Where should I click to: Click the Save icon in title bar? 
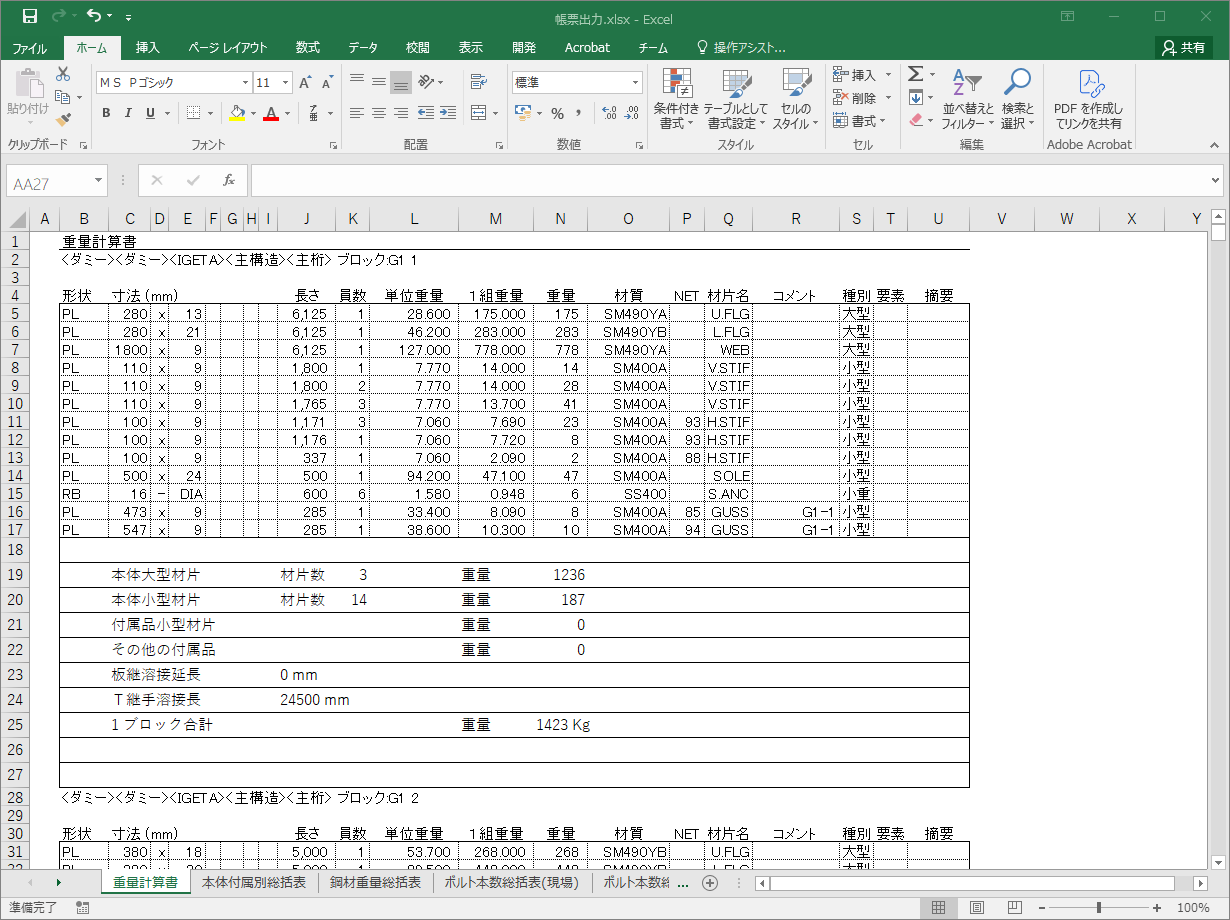29,17
